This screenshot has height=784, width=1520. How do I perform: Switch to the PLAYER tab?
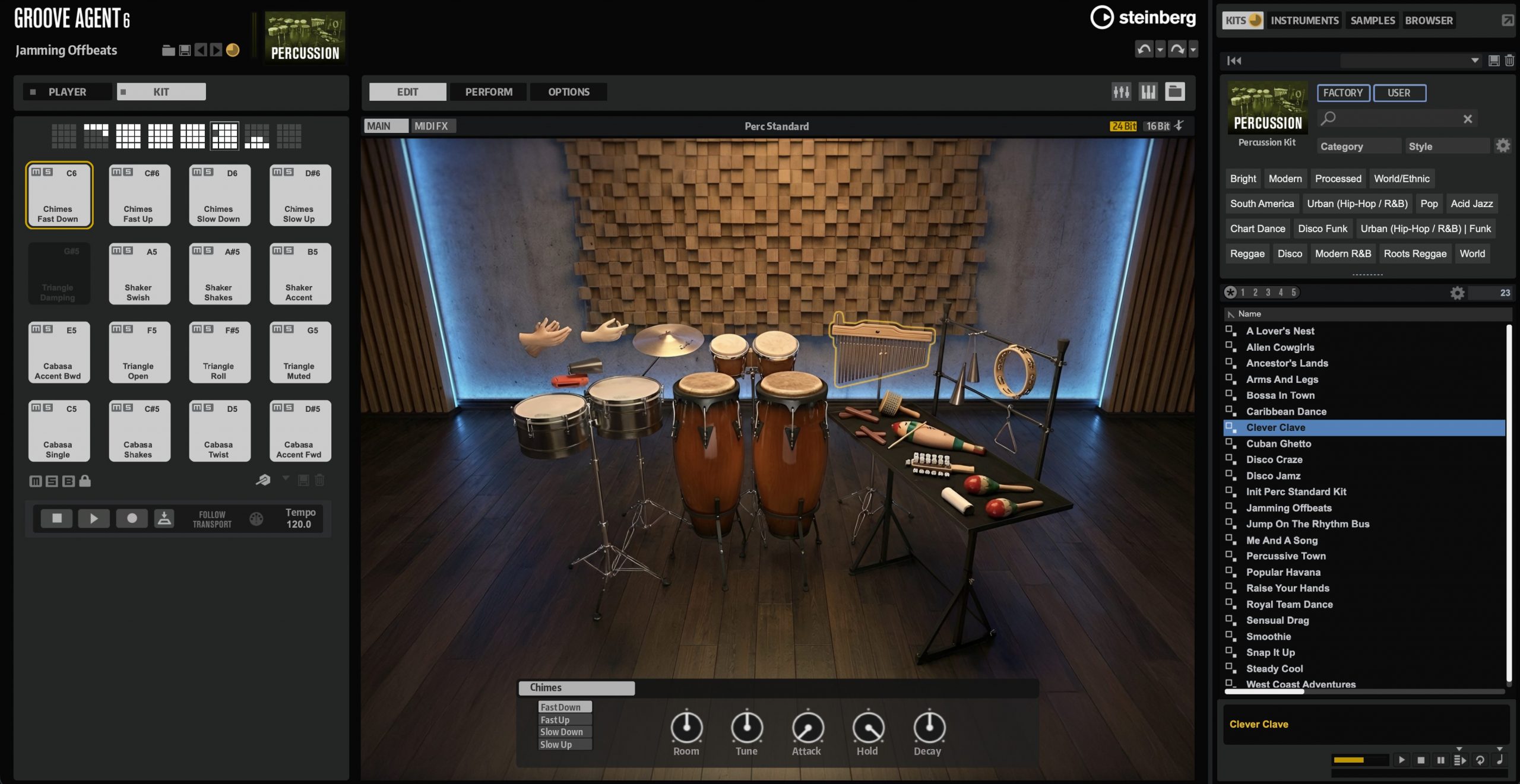click(67, 92)
